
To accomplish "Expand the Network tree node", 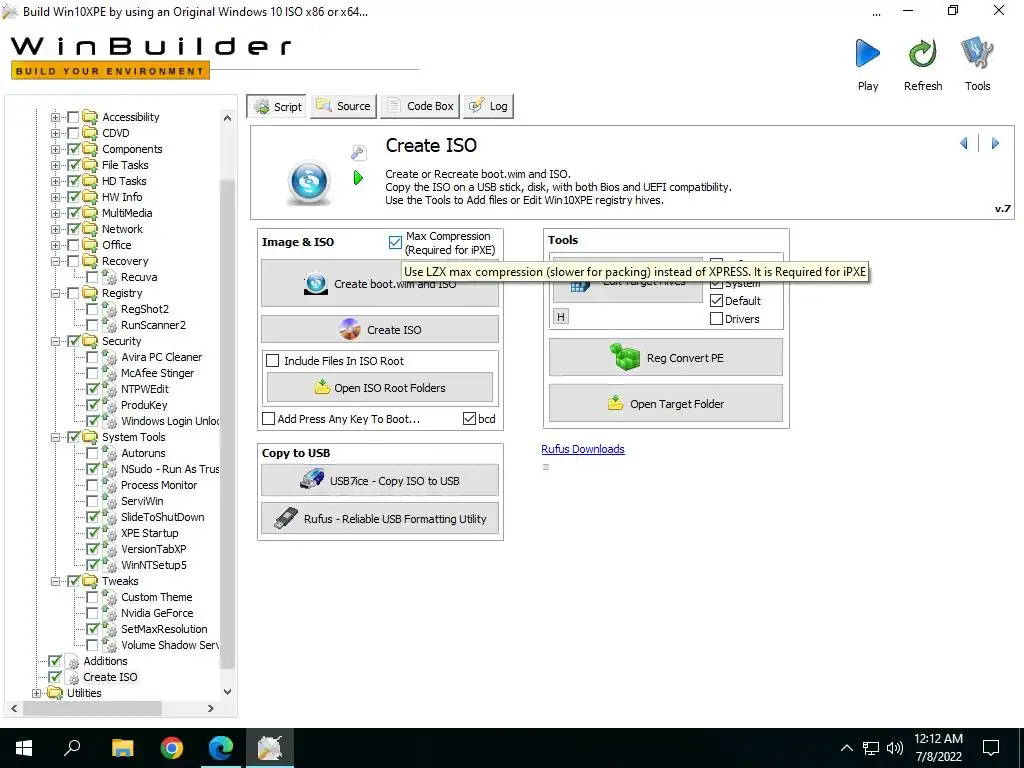I will pyautogui.click(x=56, y=229).
